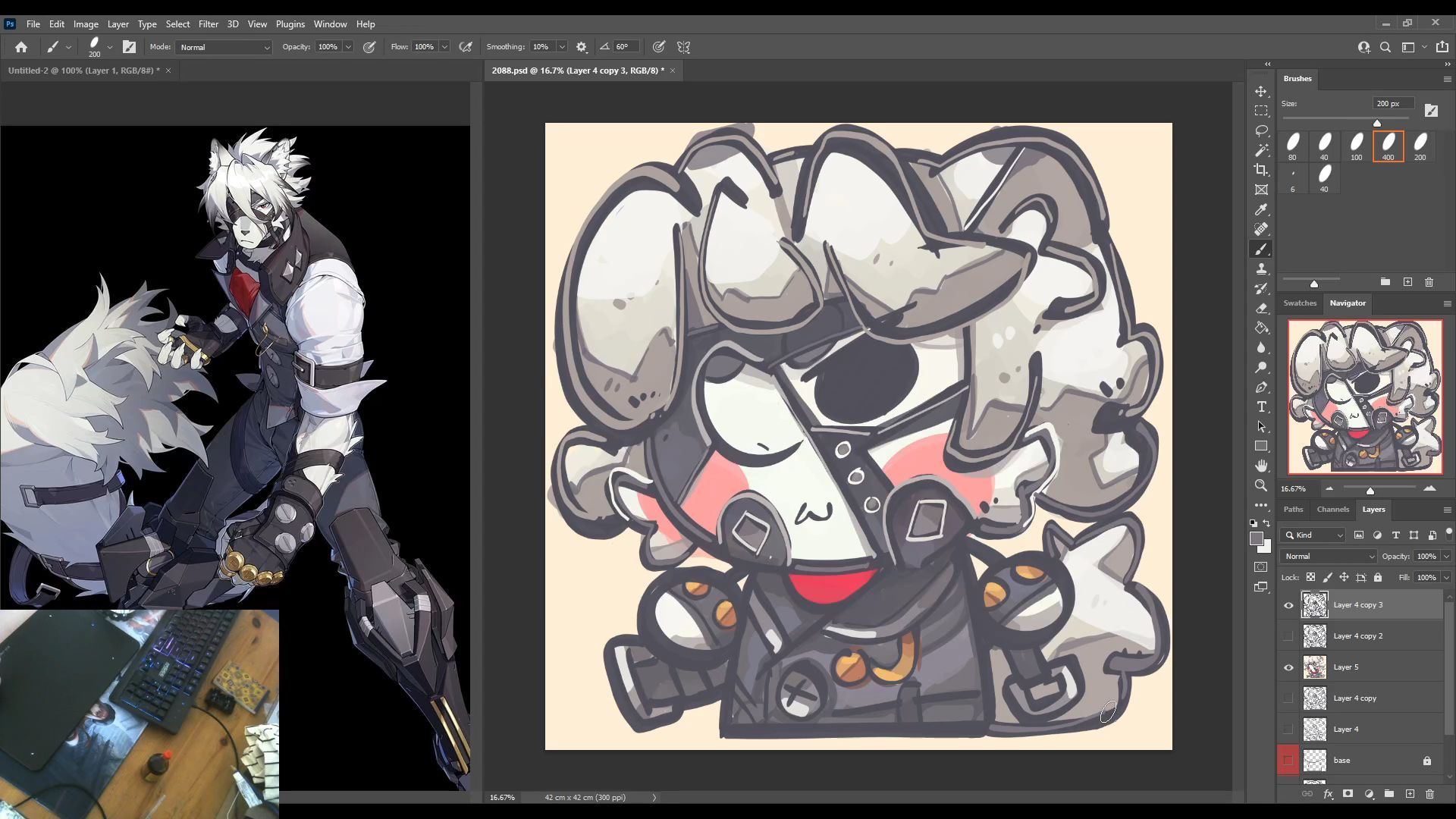This screenshot has height=819, width=1456.
Task: Create a new layer group
Action: pyautogui.click(x=1389, y=794)
